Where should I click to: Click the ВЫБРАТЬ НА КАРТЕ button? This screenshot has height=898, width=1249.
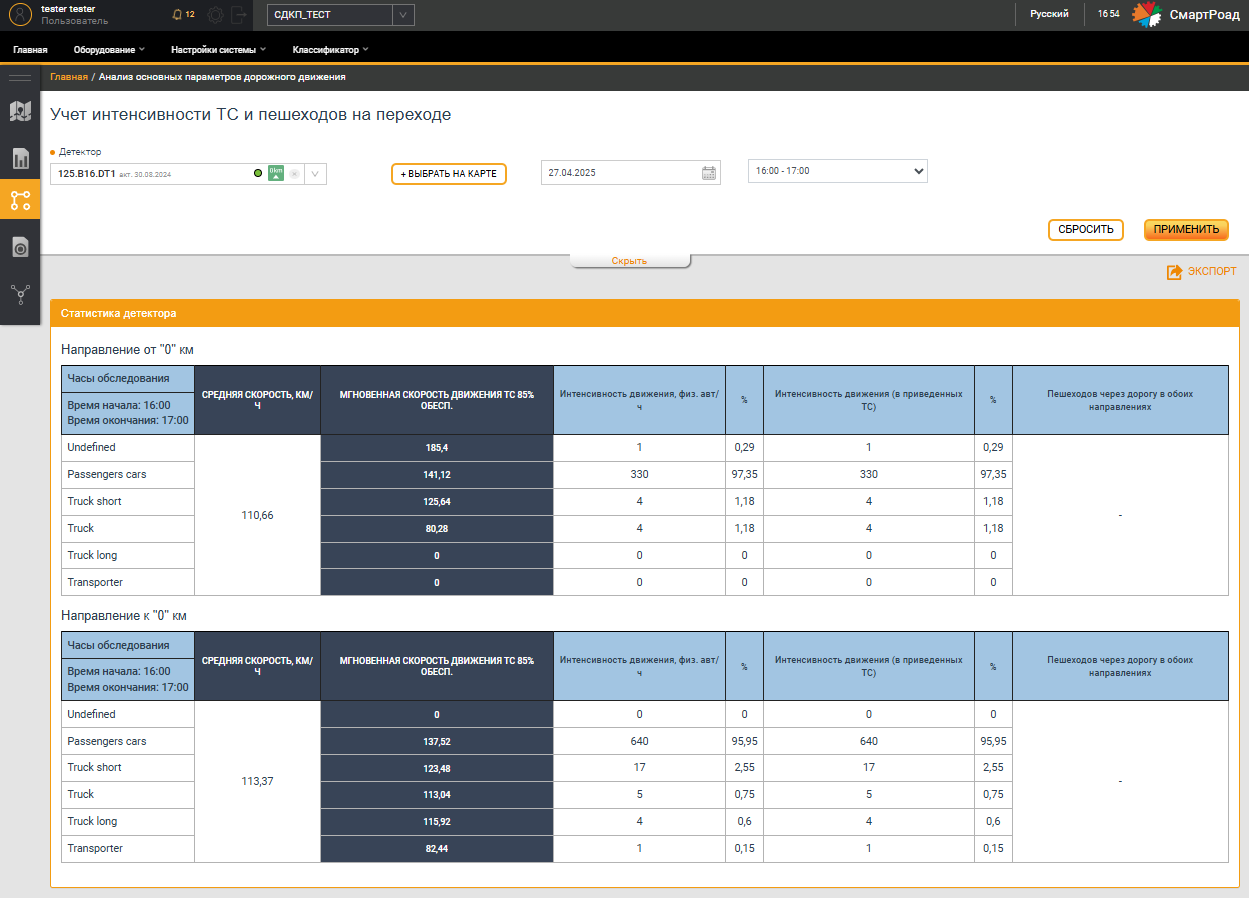(x=449, y=174)
